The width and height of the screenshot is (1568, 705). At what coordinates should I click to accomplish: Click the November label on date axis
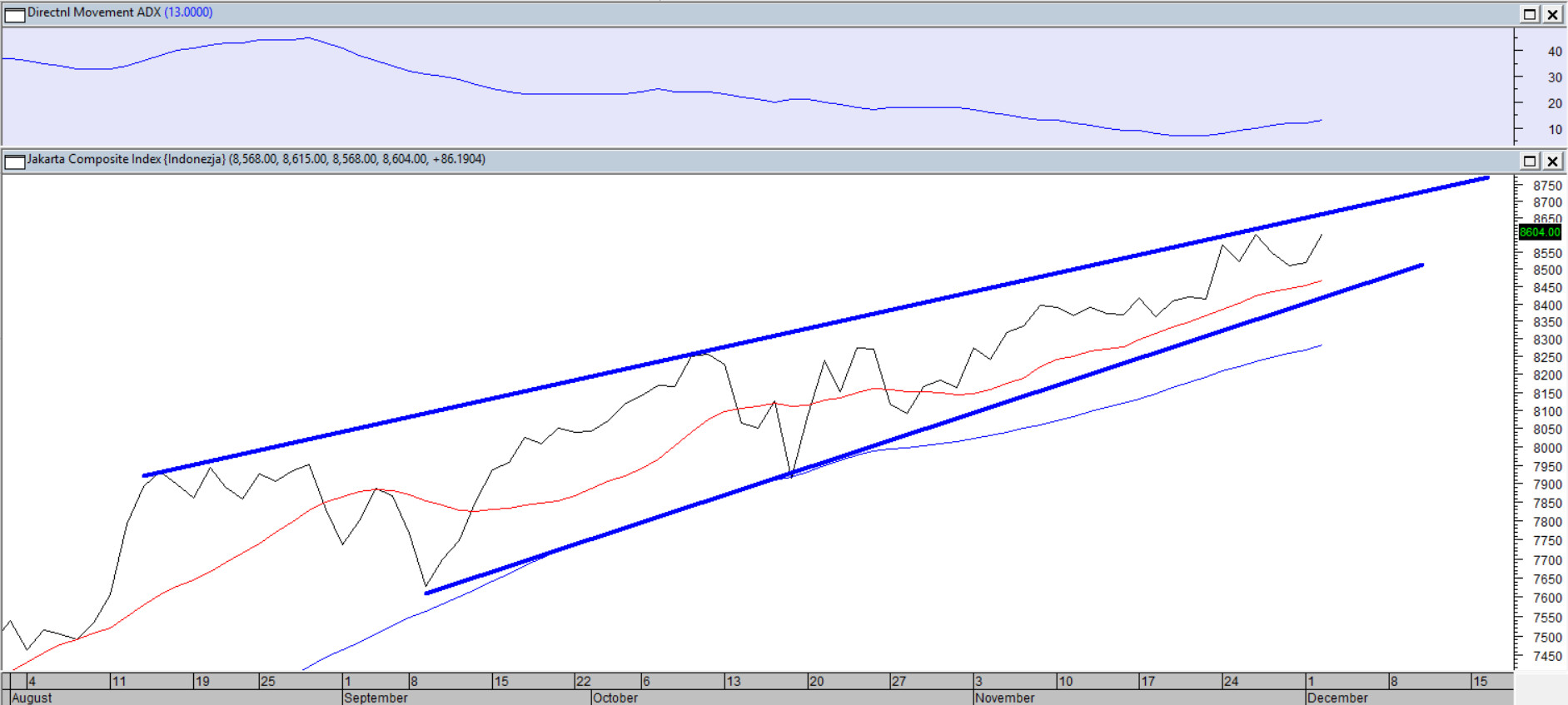[1004, 698]
